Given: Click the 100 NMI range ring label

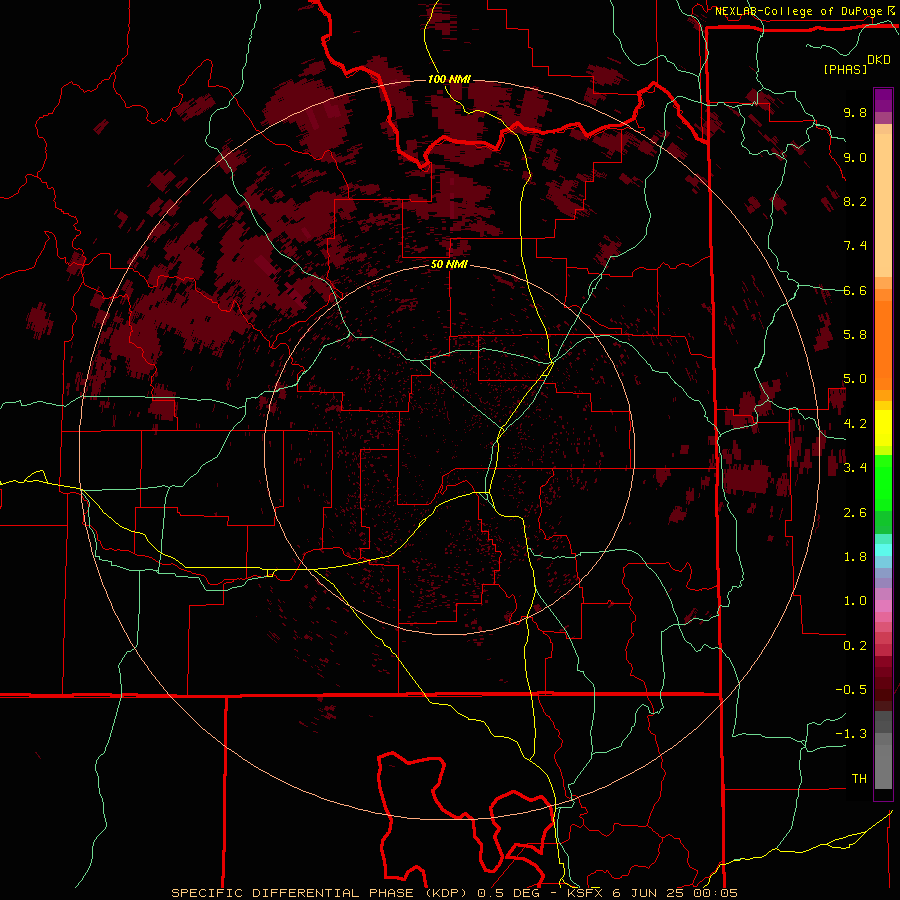Looking at the screenshot, I should [x=449, y=79].
